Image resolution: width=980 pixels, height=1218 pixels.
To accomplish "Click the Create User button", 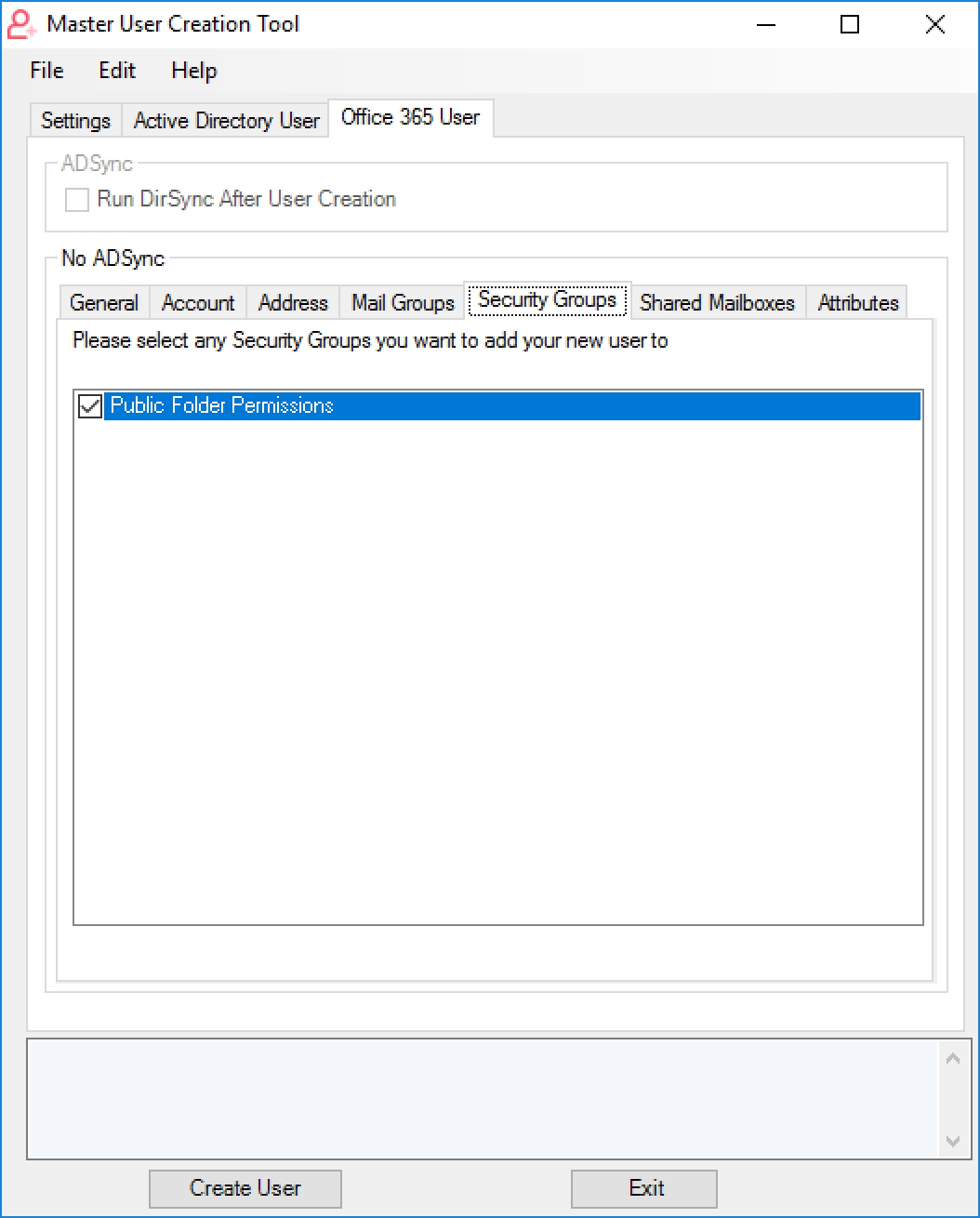I will coord(245,1188).
